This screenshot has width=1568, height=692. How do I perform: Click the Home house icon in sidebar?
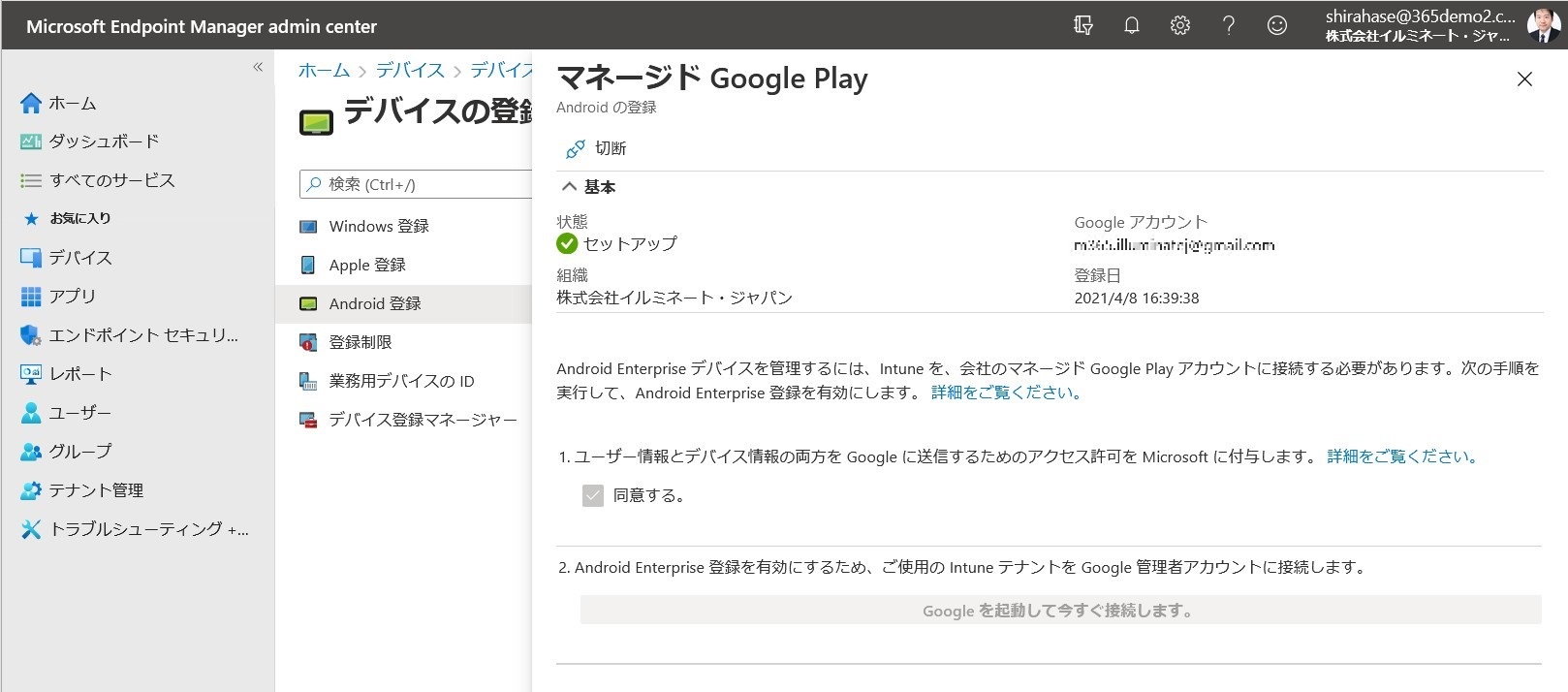31,103
